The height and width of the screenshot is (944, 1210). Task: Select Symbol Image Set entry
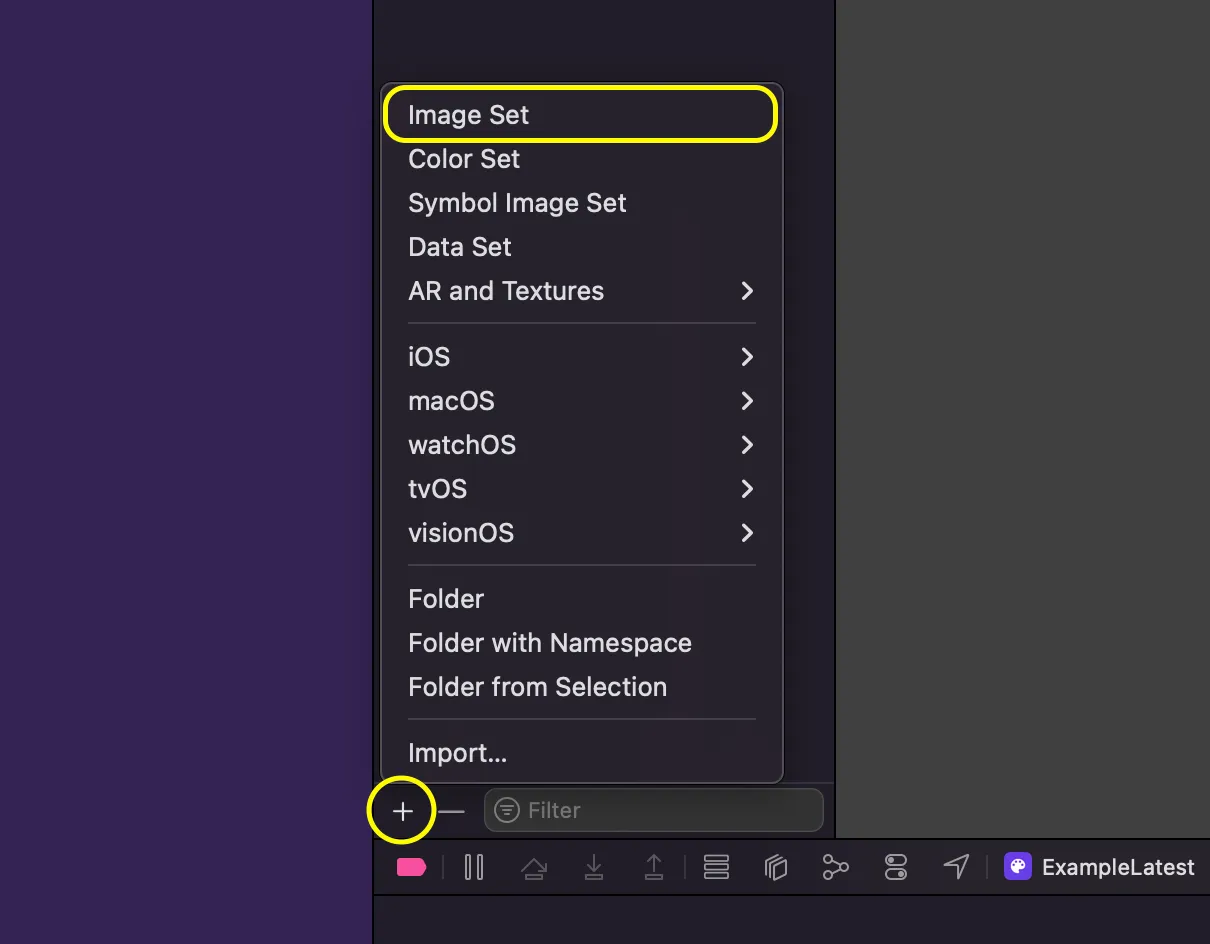[x=580, y=203]
